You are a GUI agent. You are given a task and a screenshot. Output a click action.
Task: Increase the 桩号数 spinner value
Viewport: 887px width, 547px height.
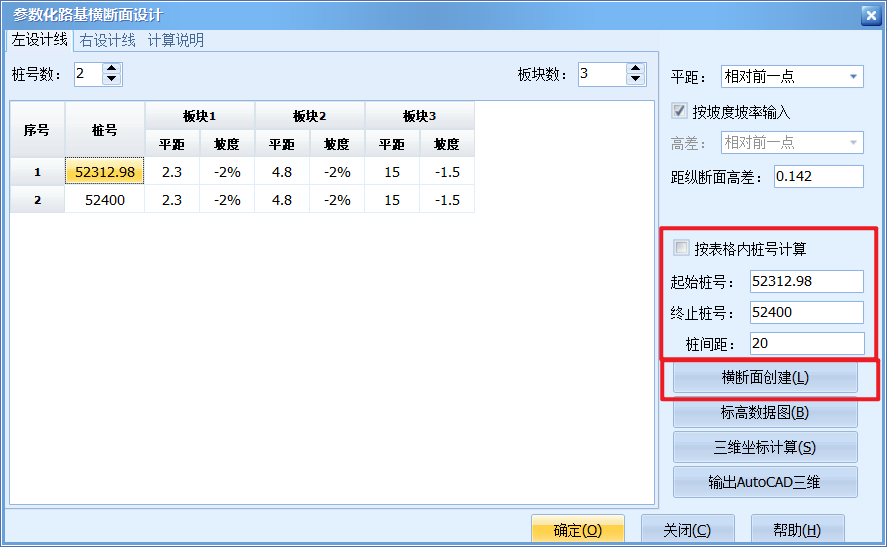[x=112, y=68]
